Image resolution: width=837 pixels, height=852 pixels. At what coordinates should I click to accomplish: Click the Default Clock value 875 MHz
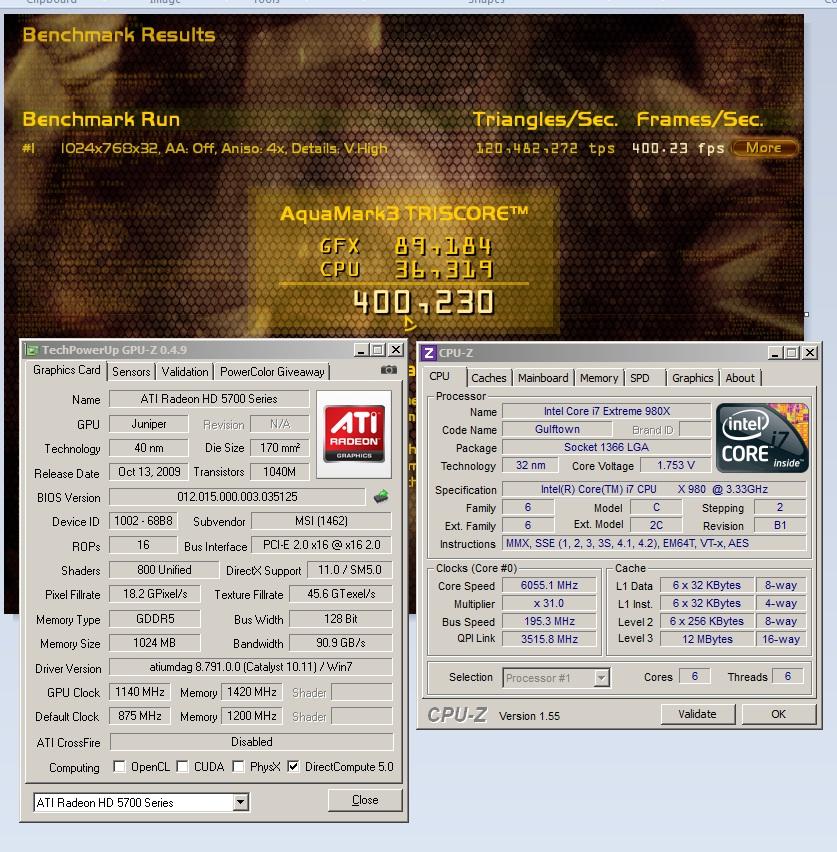(x=140, y=716)
